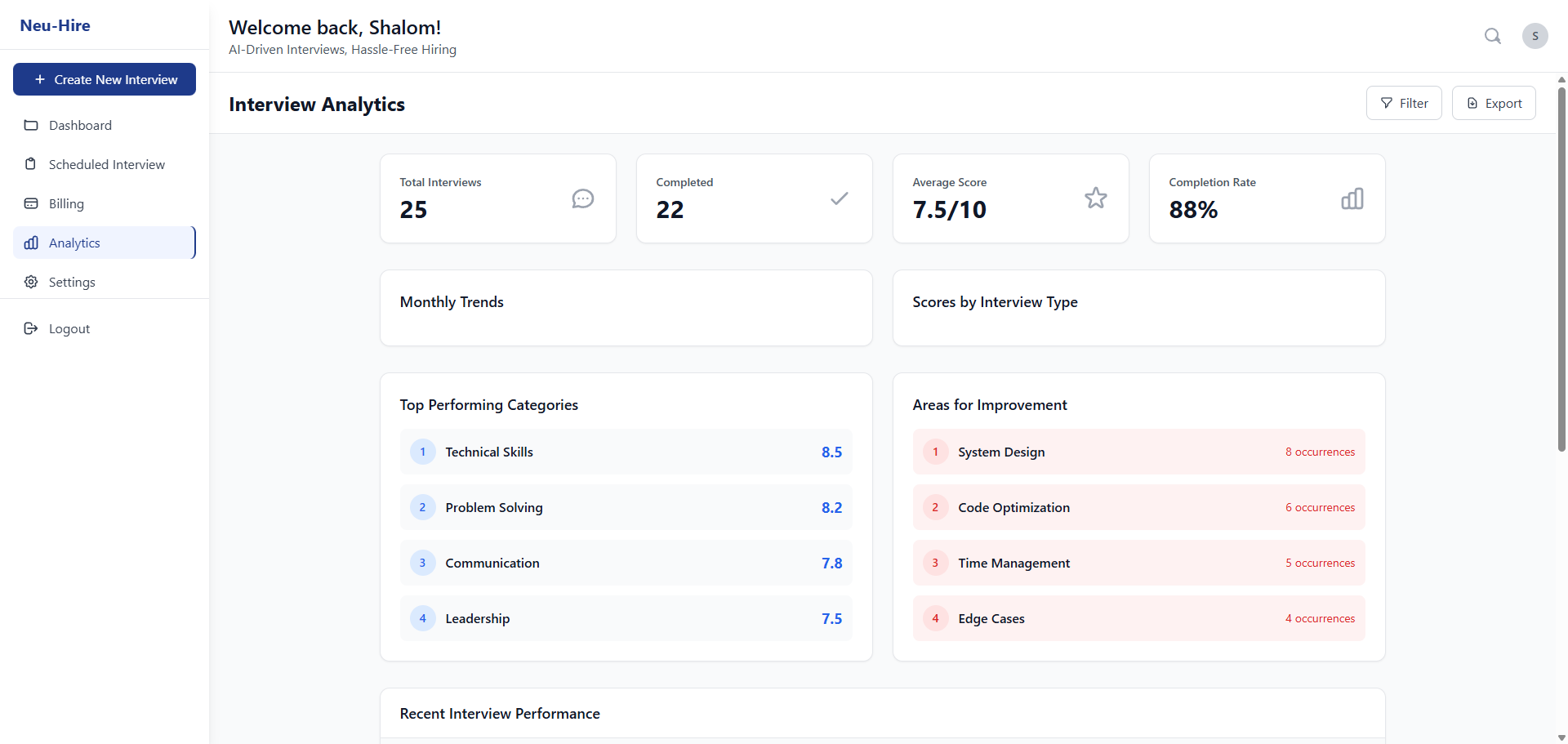The width and height of the screenshot is (1568, 744).
Task: Switch to the Dashboard section
Action: tap(80, 125)
